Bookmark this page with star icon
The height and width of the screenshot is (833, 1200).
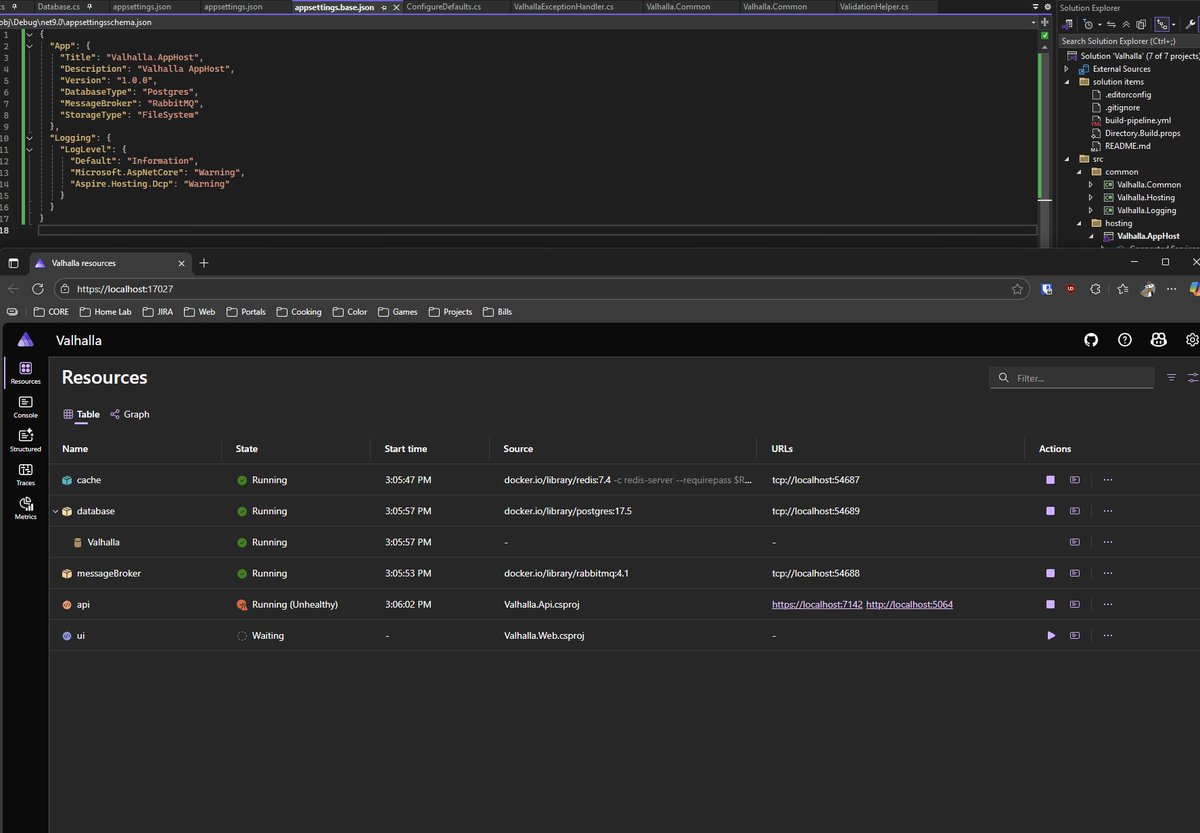coord(1017,288)
